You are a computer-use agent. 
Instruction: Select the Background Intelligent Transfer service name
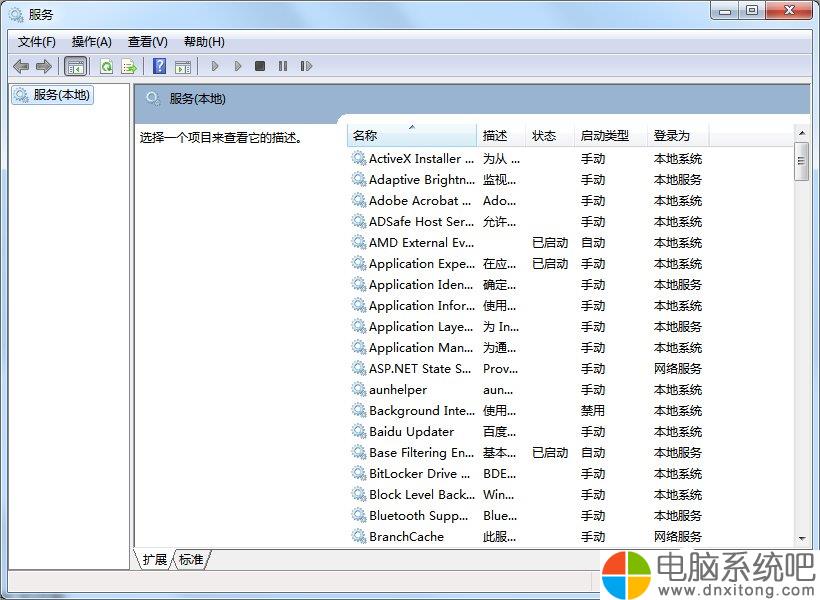[422, 411]
